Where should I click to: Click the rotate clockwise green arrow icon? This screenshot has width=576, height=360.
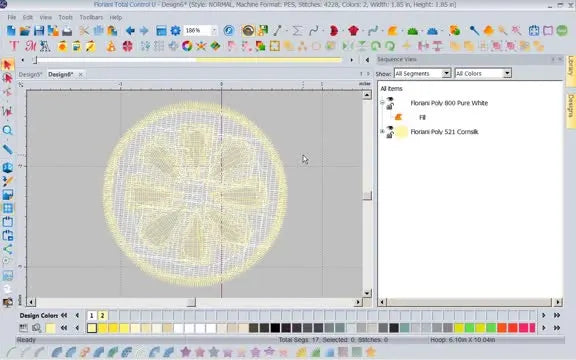click(x=390, y=46)
